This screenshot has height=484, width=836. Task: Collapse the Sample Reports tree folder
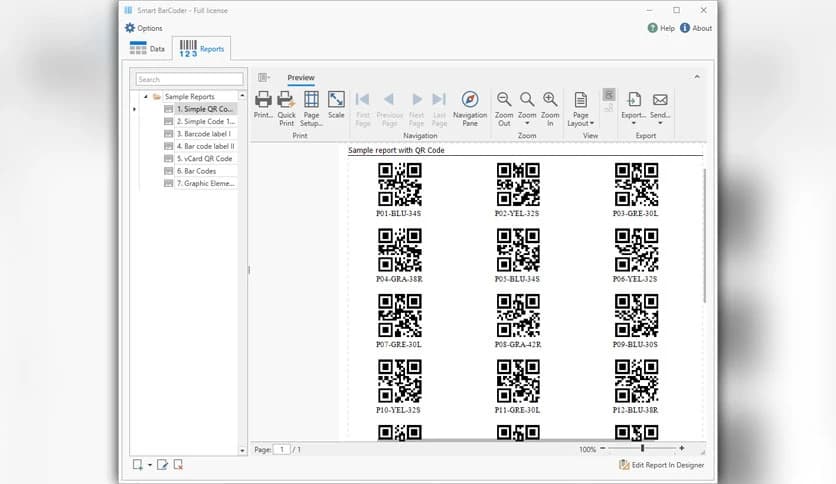tap(146, 96)
